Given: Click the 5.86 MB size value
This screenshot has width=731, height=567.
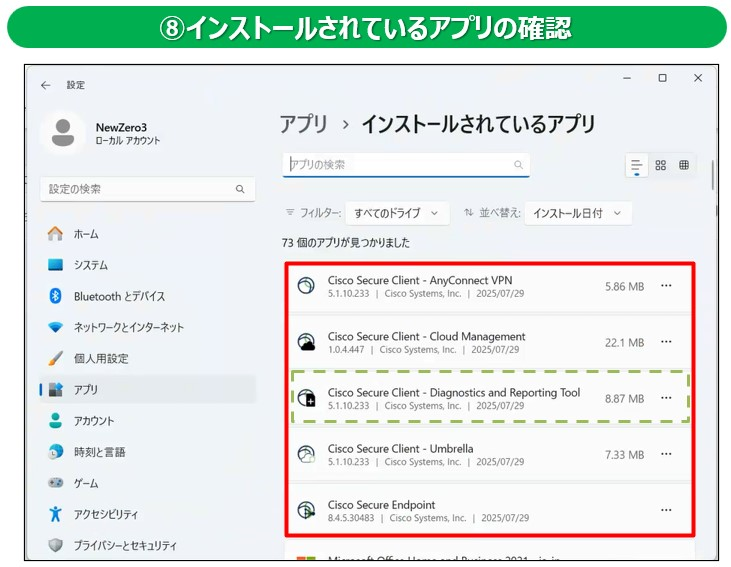Looking at the screenshot, I should [625, 286].
